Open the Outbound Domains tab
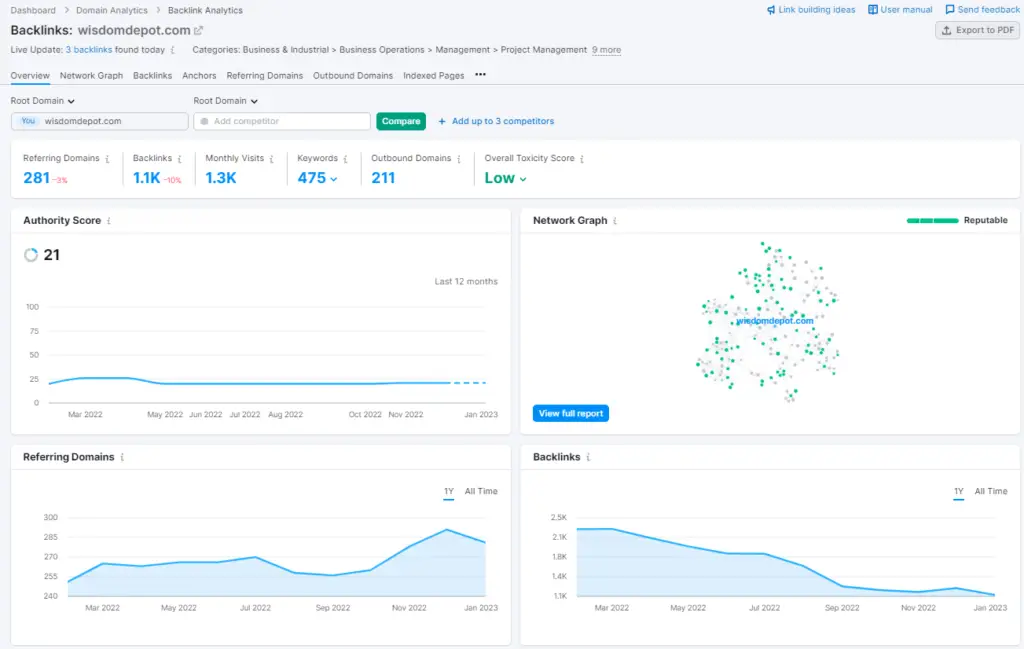The height and width of the screenshot is (649, 1024). 353,76
